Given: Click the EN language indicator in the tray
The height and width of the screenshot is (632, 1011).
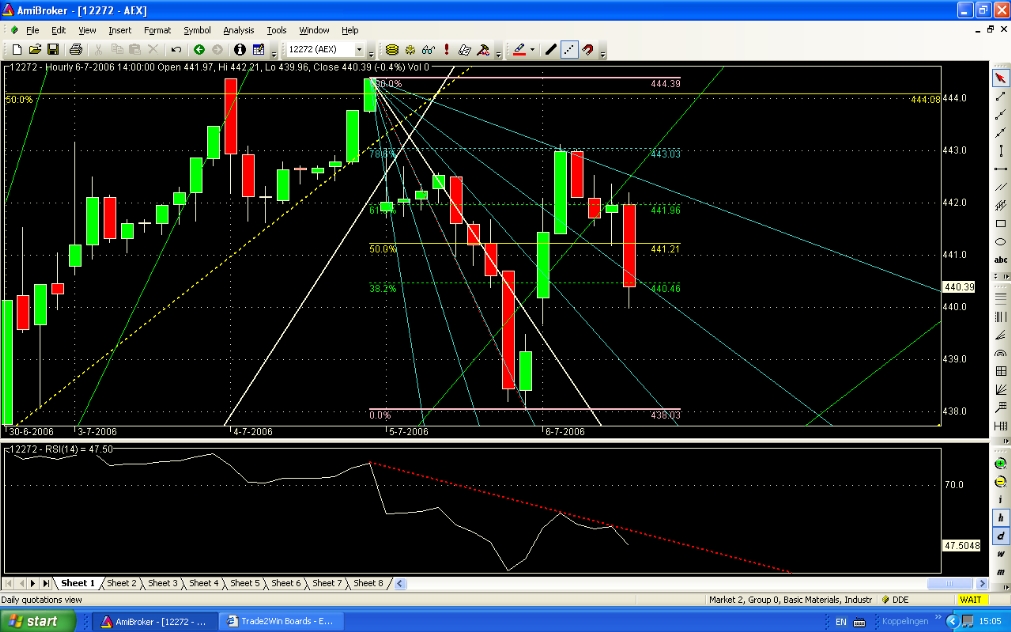Looking at the screenshot, I should (x=841, y=622).
